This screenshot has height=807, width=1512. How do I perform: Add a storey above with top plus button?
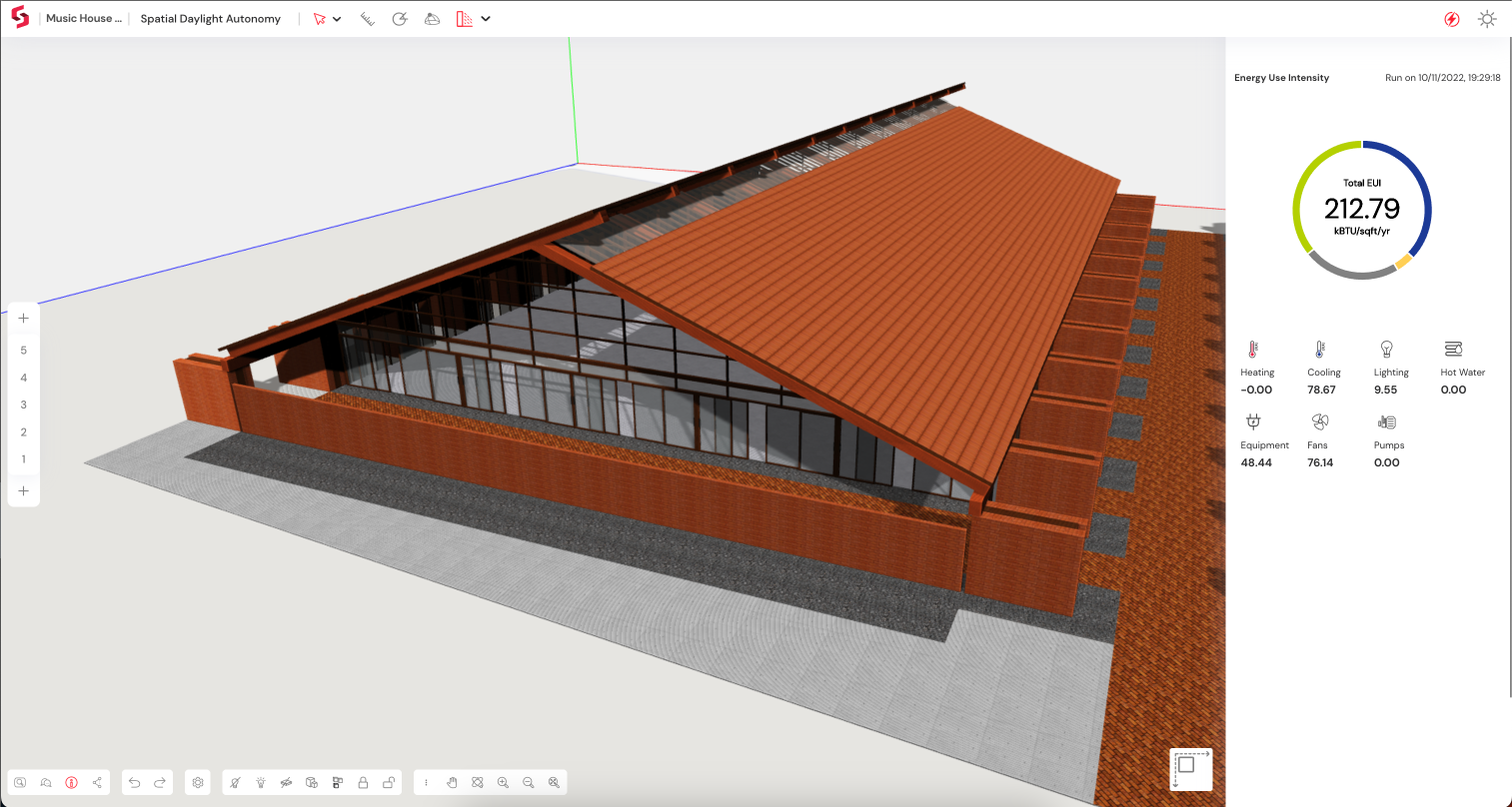[24, 319]
